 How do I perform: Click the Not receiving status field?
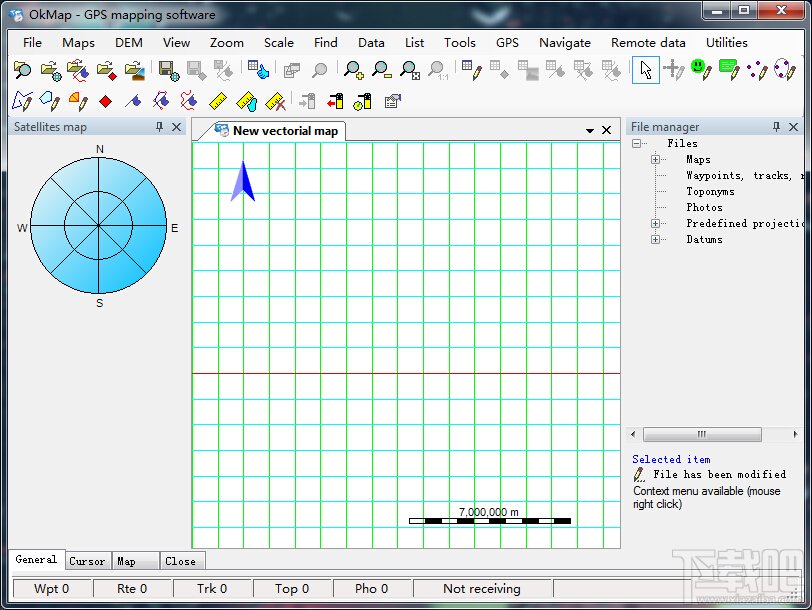point(482,589)
